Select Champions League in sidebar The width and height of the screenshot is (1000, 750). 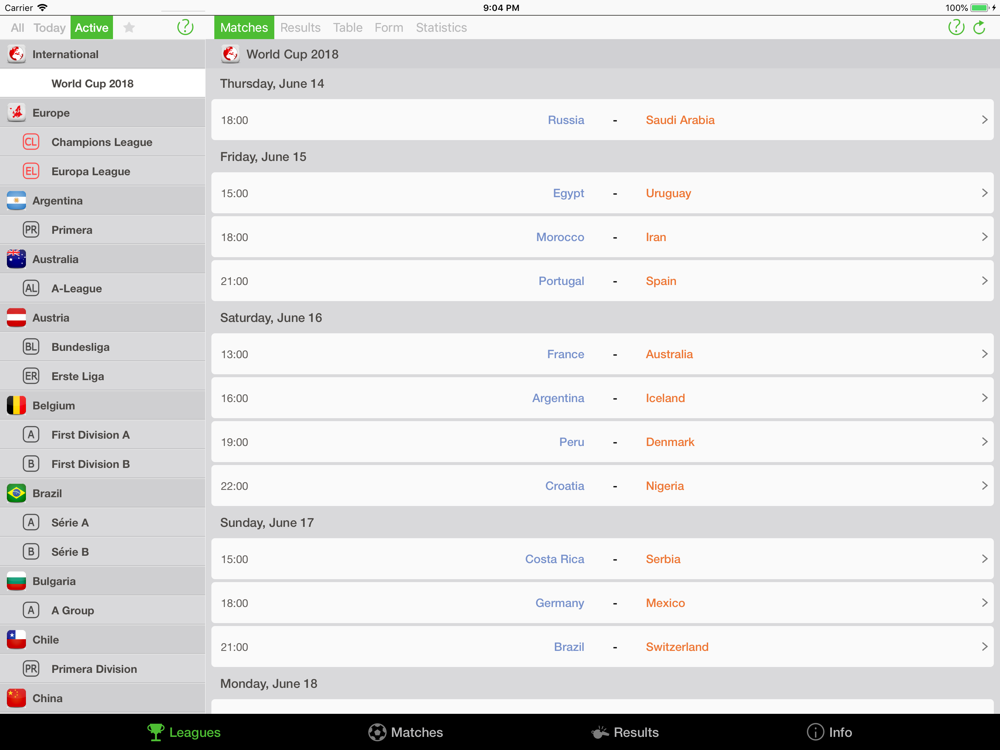click(103, 142)
